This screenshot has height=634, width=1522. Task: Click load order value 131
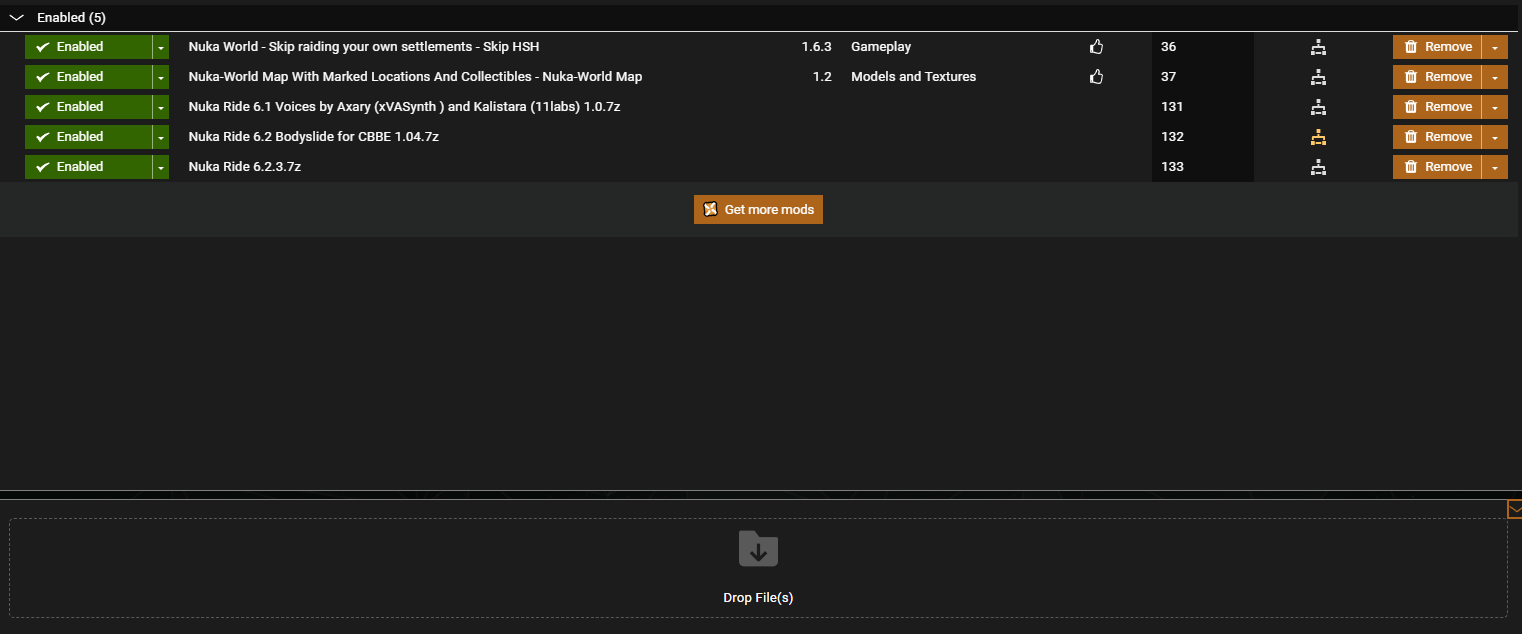1172,107
